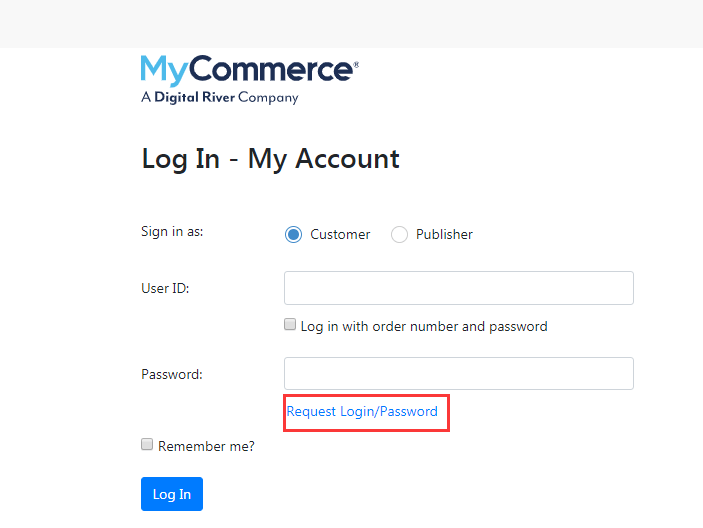703x528 pixels.
Task: Click the 'Password:' field label
Action: point(172,374)
